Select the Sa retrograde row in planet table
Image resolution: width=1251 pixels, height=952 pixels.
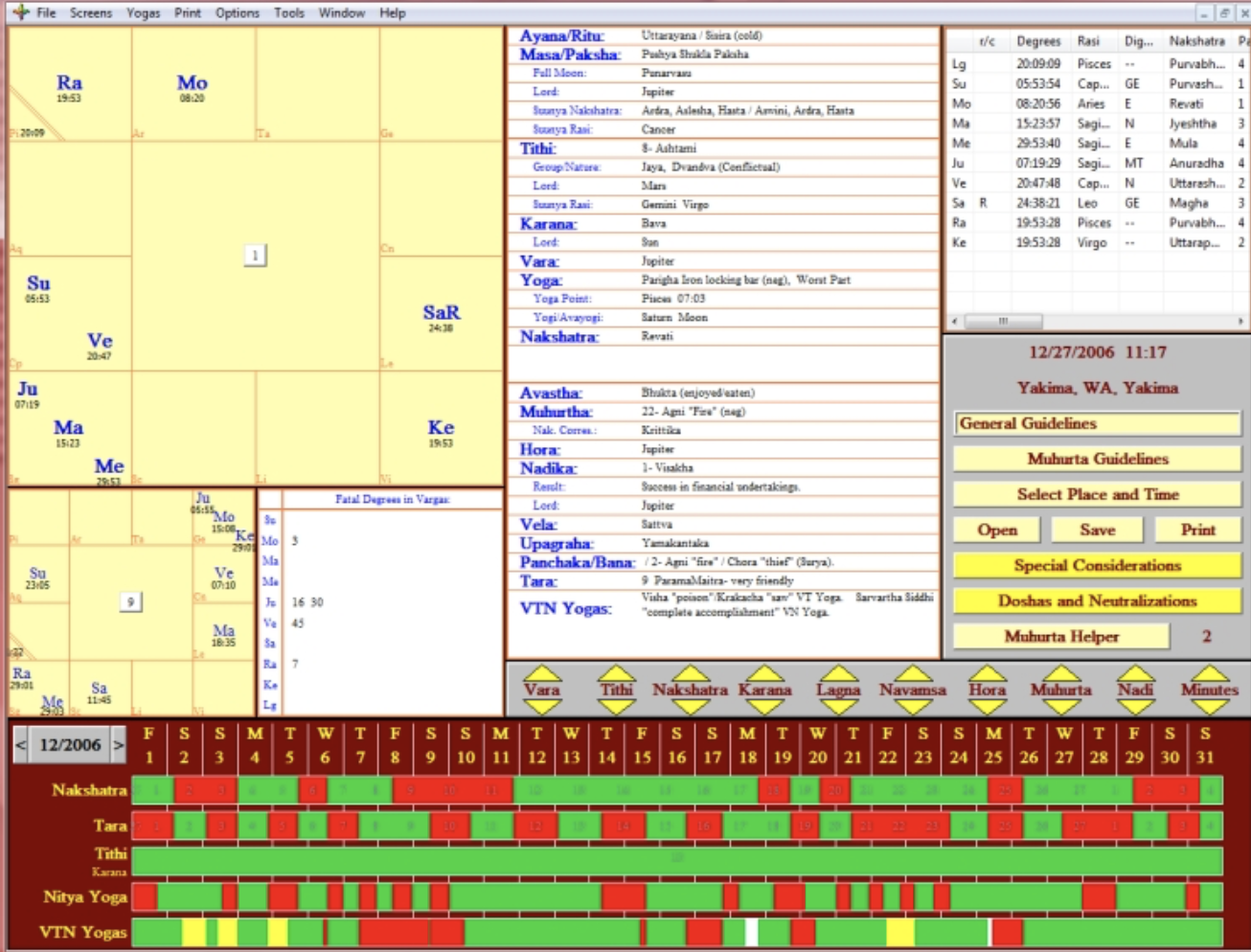(x=1097, y=203)
